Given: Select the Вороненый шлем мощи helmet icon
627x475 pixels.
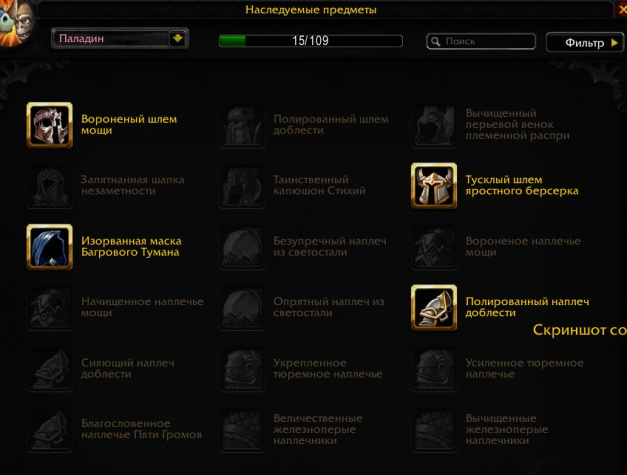Looking at the screenshot, I should pyautogui.click(x=50, y=125).
